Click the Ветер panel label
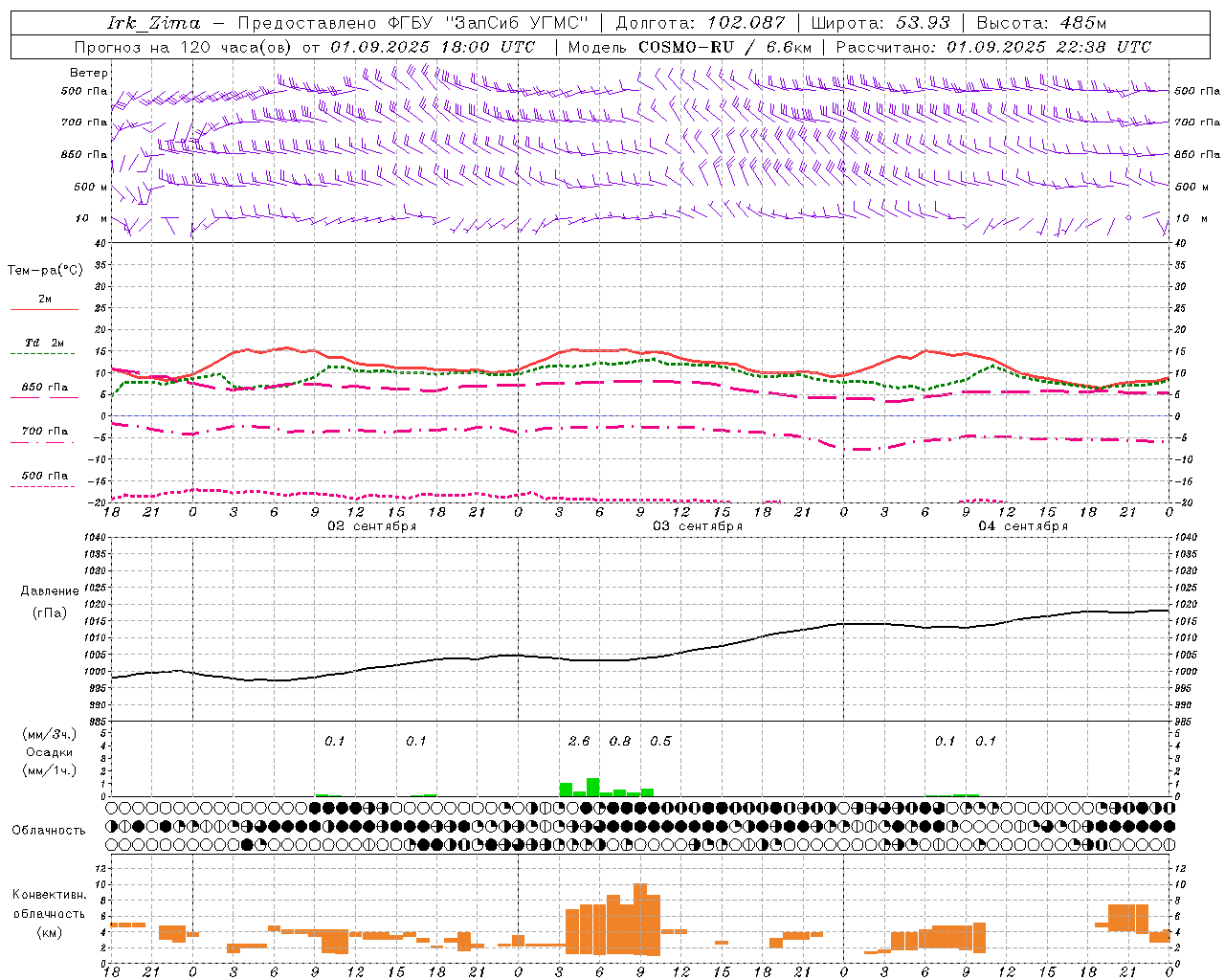 click(89, 73)
